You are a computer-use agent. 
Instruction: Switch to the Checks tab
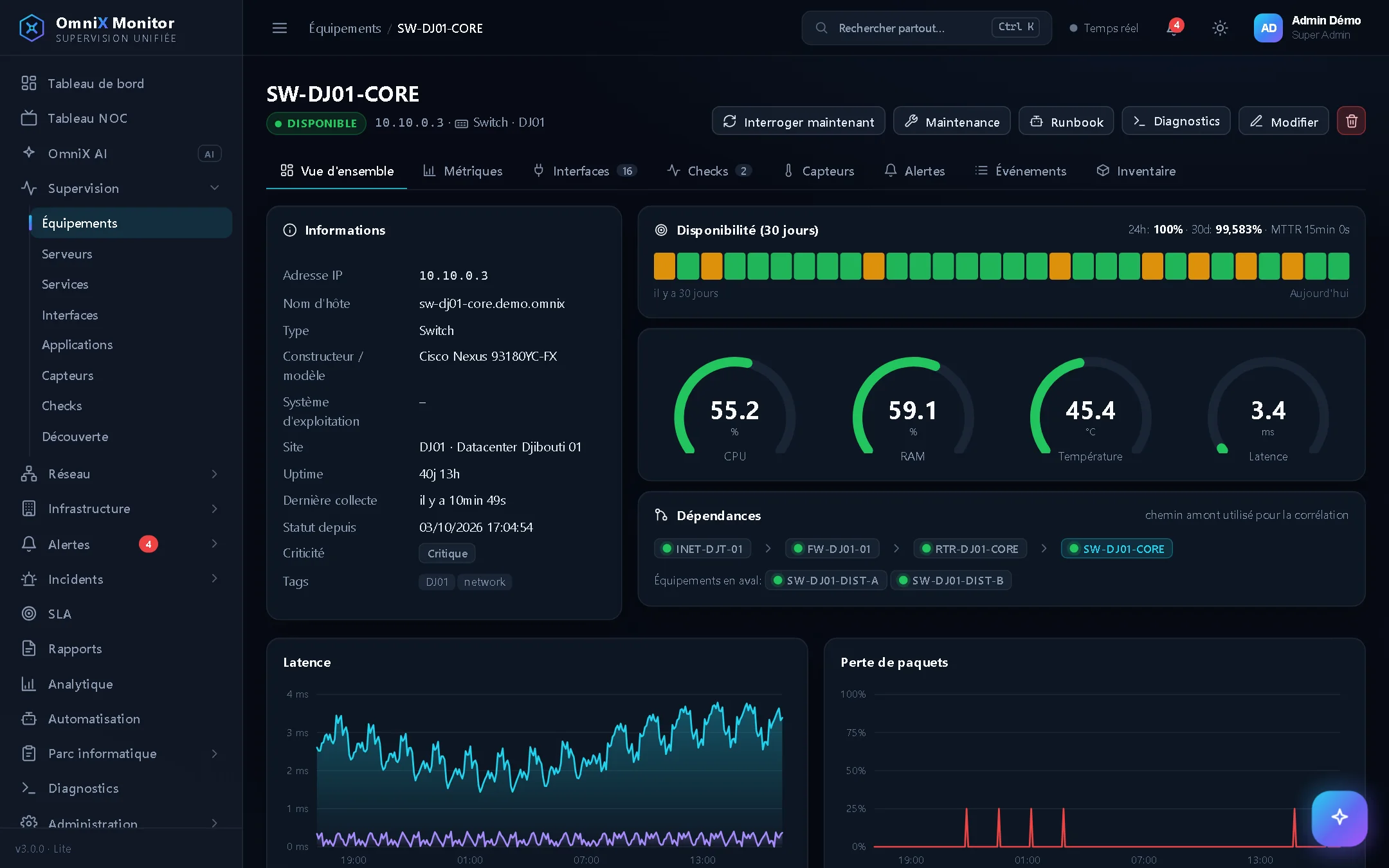pos(709,171)
